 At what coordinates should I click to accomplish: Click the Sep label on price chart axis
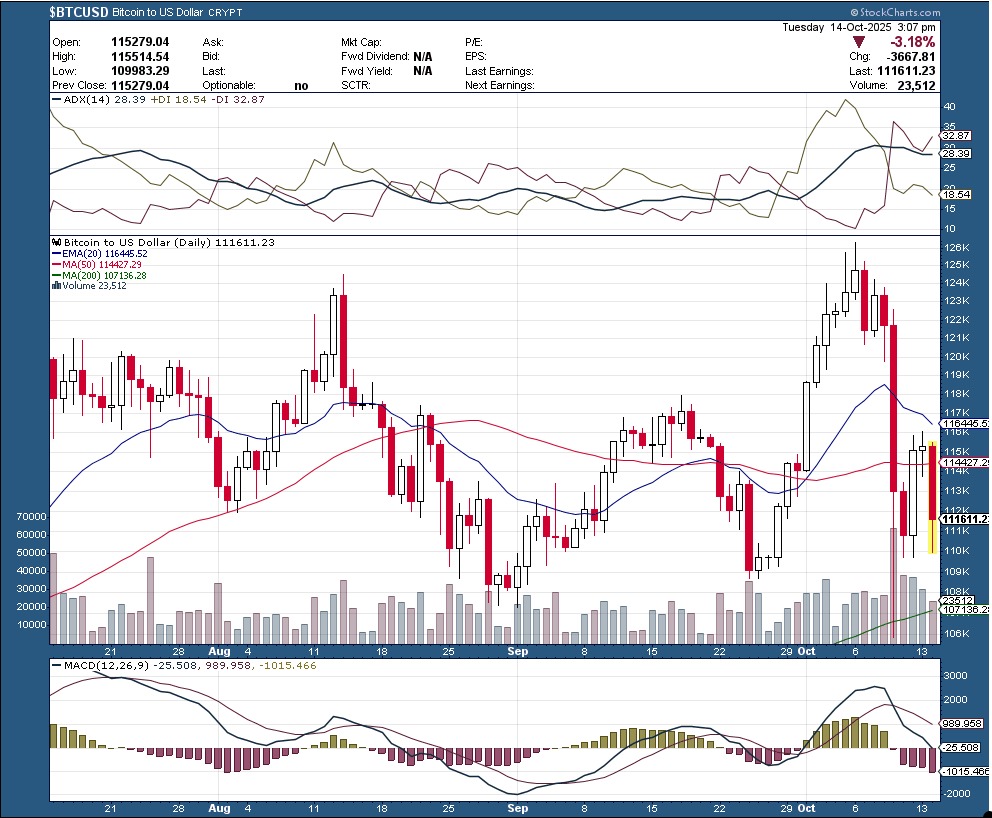517,650
